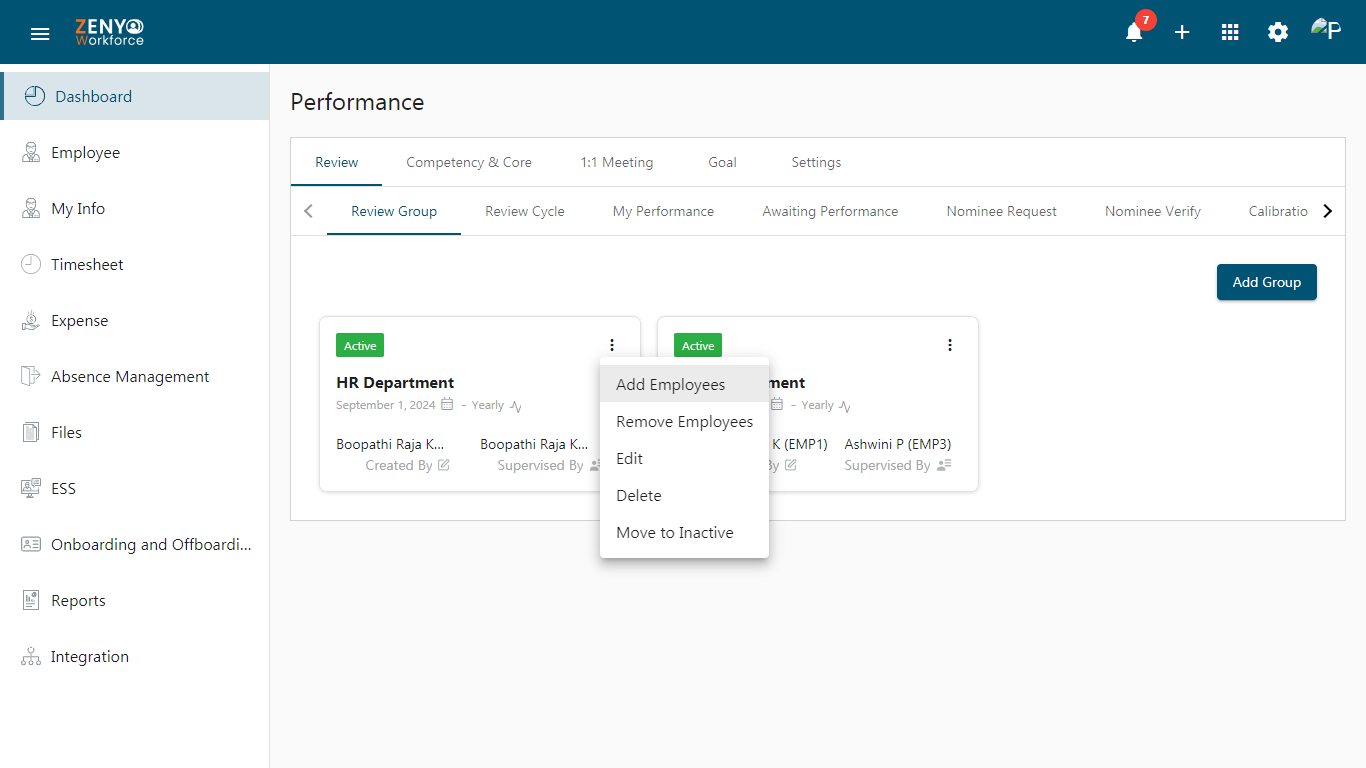Open Timesheet from the sidebar
This screenshot has height=768, width=1366.
[135, 264]
